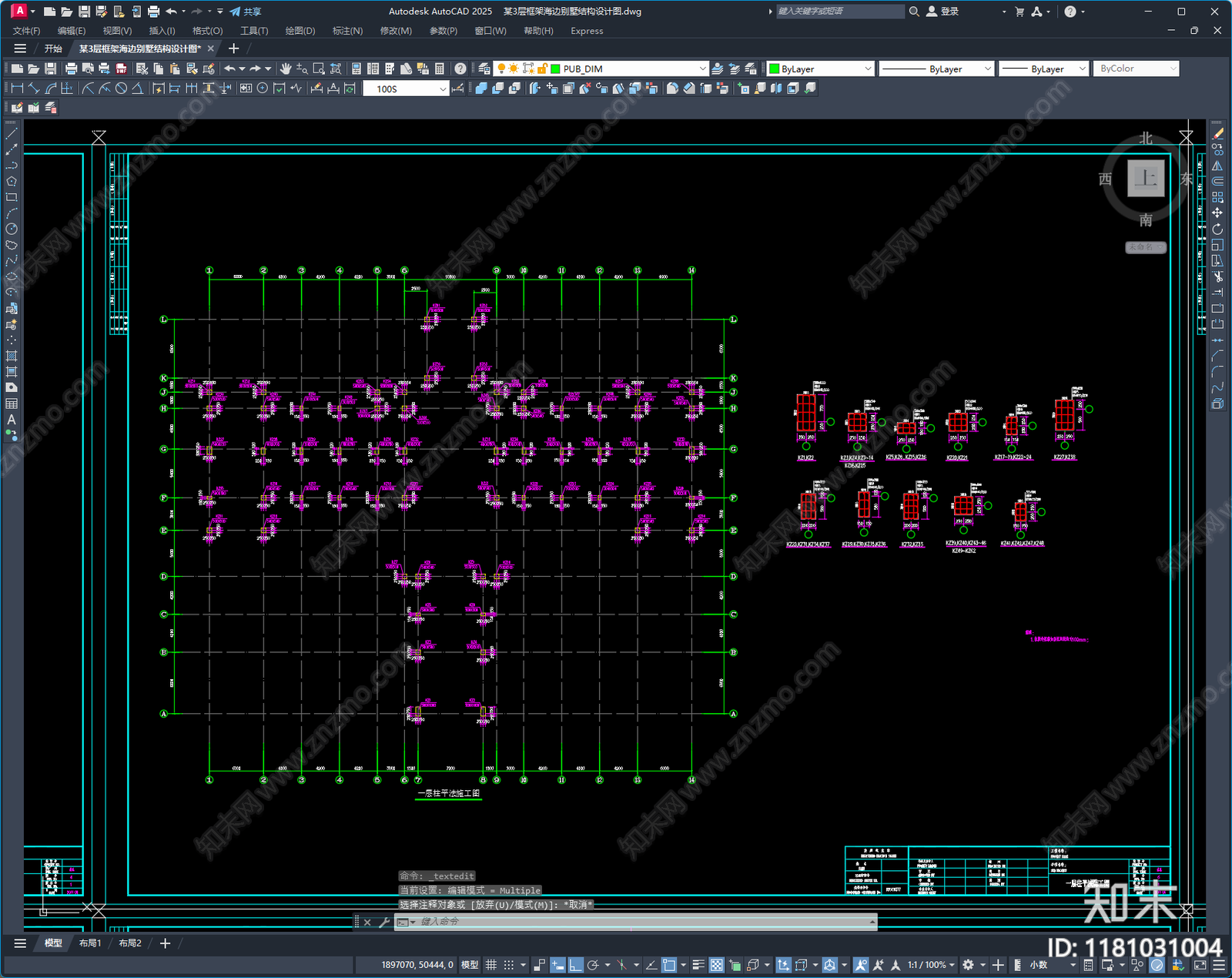Toggle polar tracking in status bar
This screenshot has height=978, width=1232.
coord(593,965)
